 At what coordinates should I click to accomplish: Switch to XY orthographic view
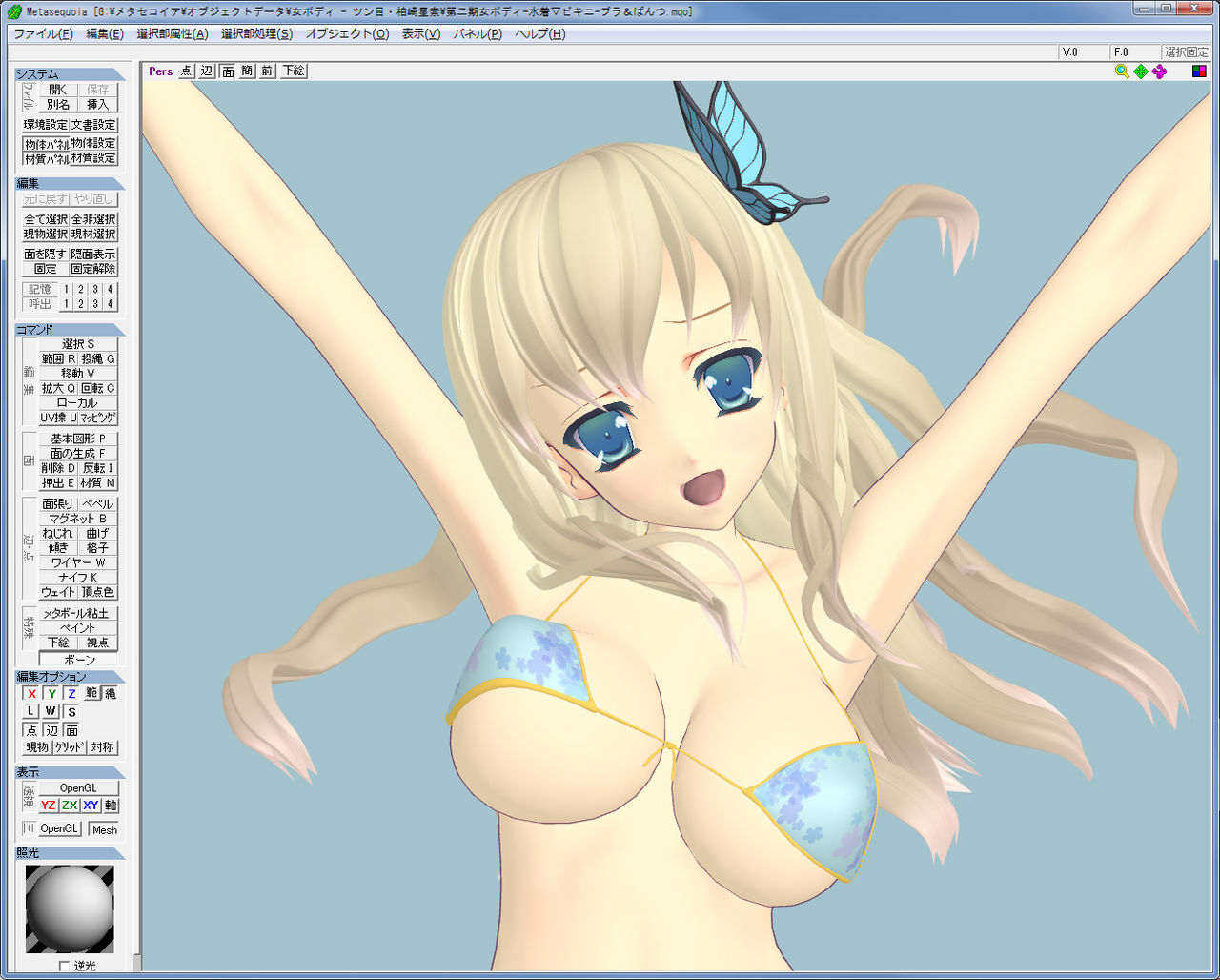tap(91, 806)
